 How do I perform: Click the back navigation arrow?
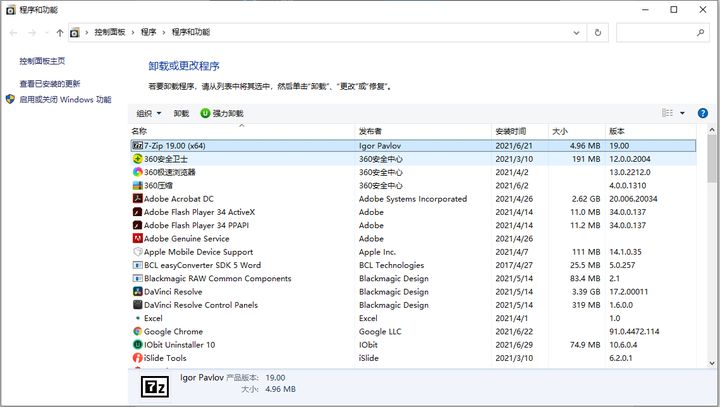[x=13, y=33]
